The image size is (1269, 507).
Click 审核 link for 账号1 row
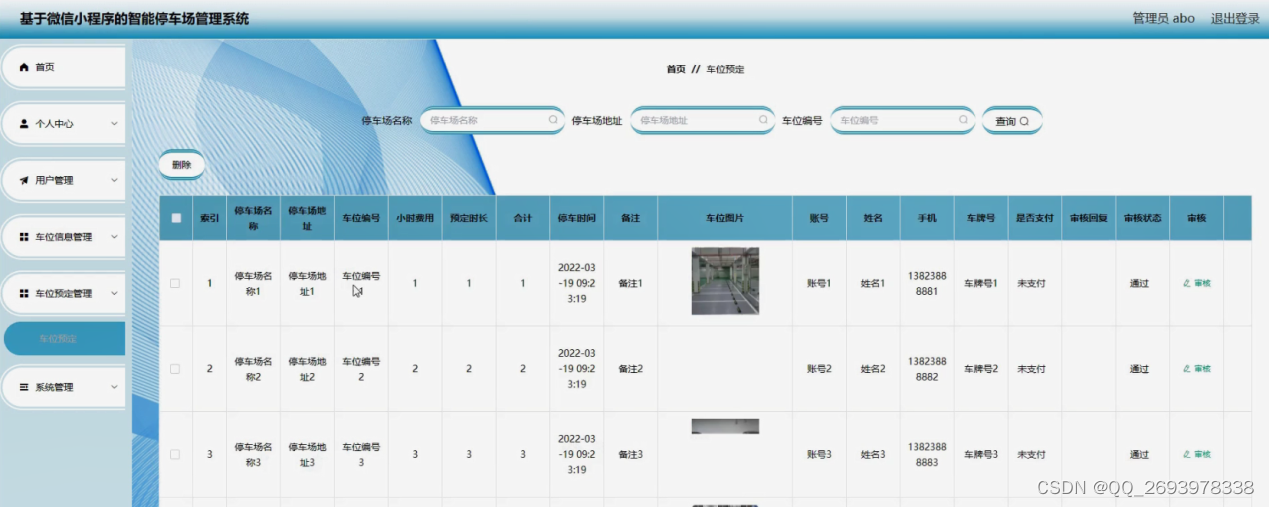click(x=1196, y=283)
